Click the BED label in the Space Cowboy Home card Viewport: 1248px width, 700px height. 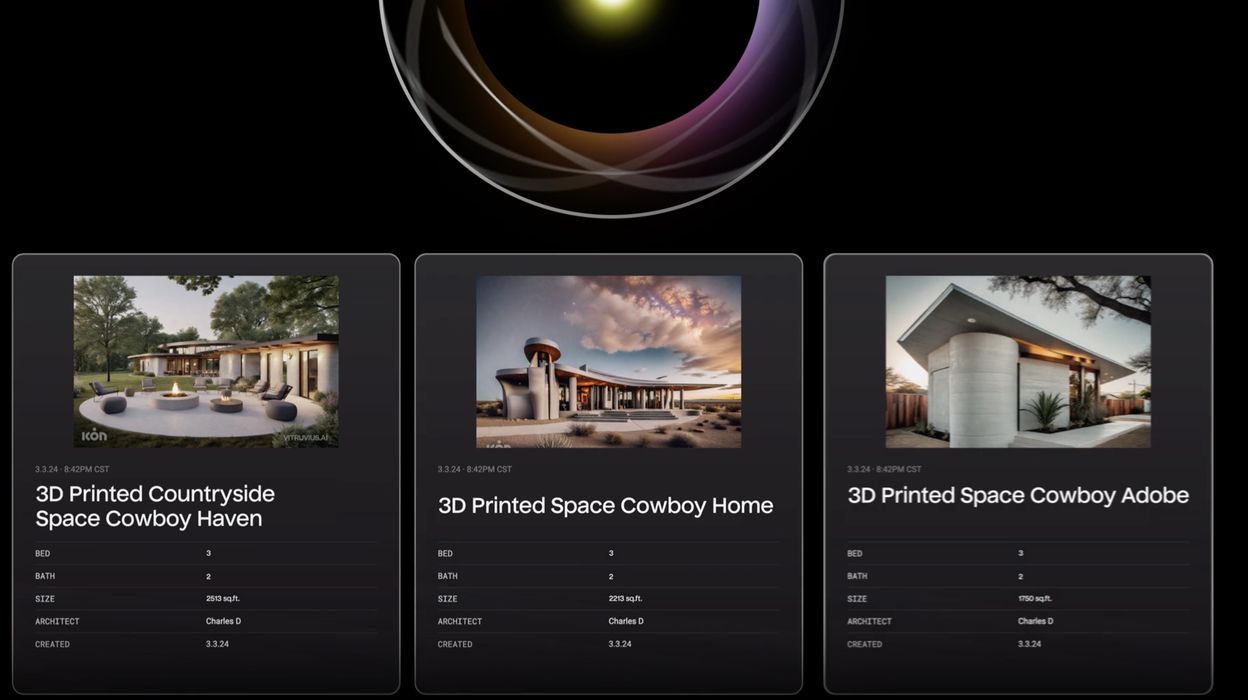[445, 553]
